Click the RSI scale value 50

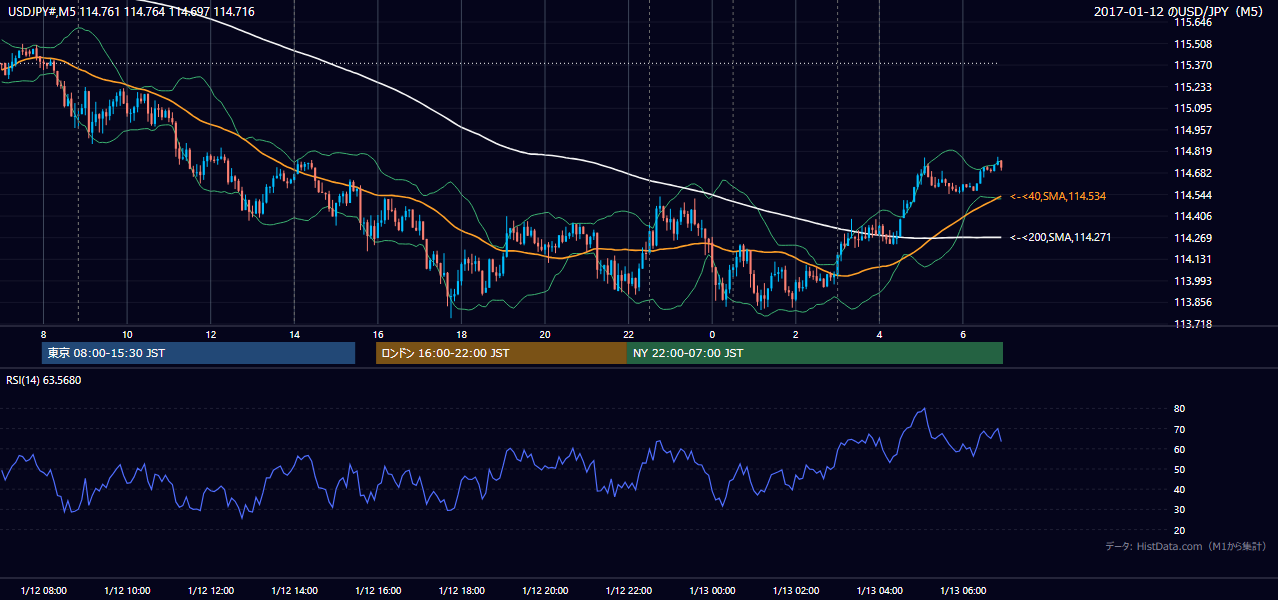pyautogui.click(x=1180, y=470)
